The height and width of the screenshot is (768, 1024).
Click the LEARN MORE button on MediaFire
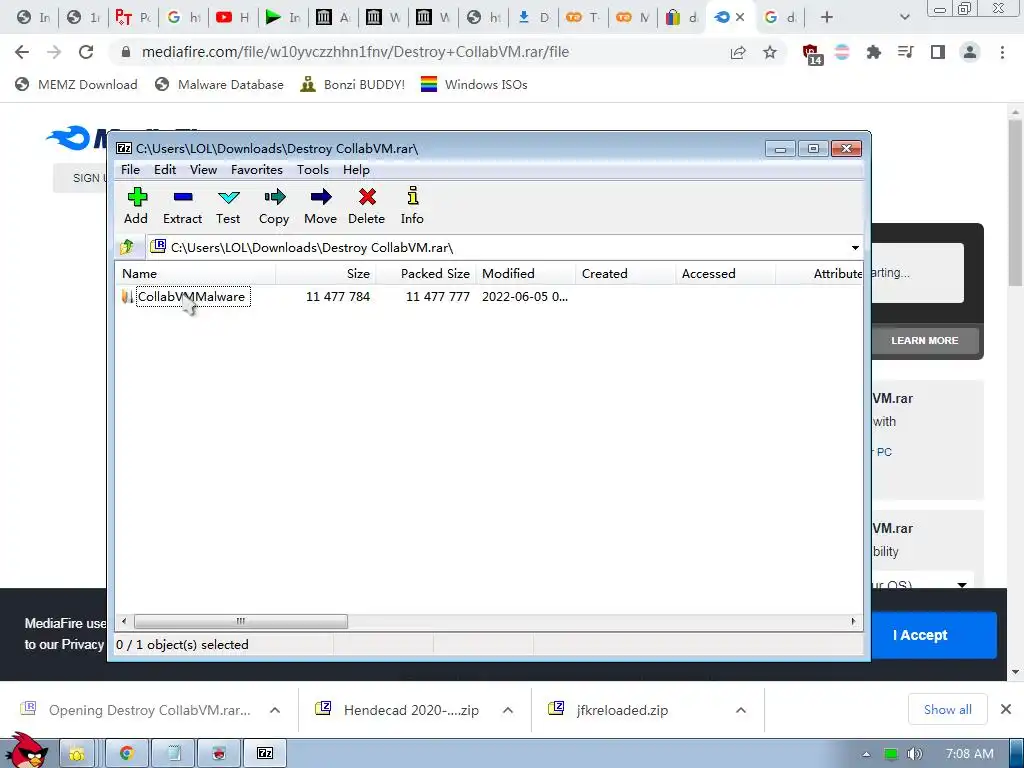pos(925,340)
